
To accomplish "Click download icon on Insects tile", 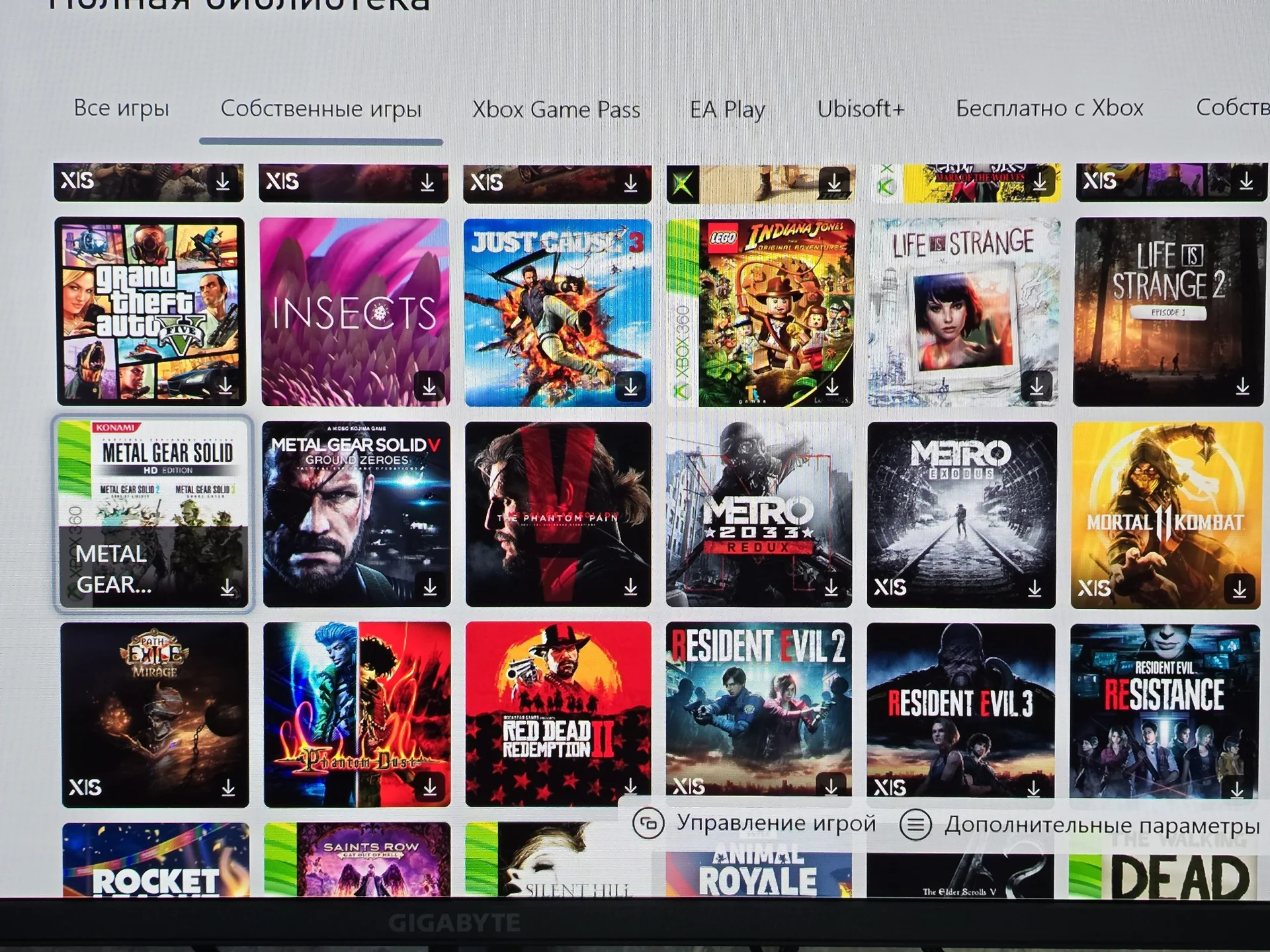I will (x=429, y=385).
